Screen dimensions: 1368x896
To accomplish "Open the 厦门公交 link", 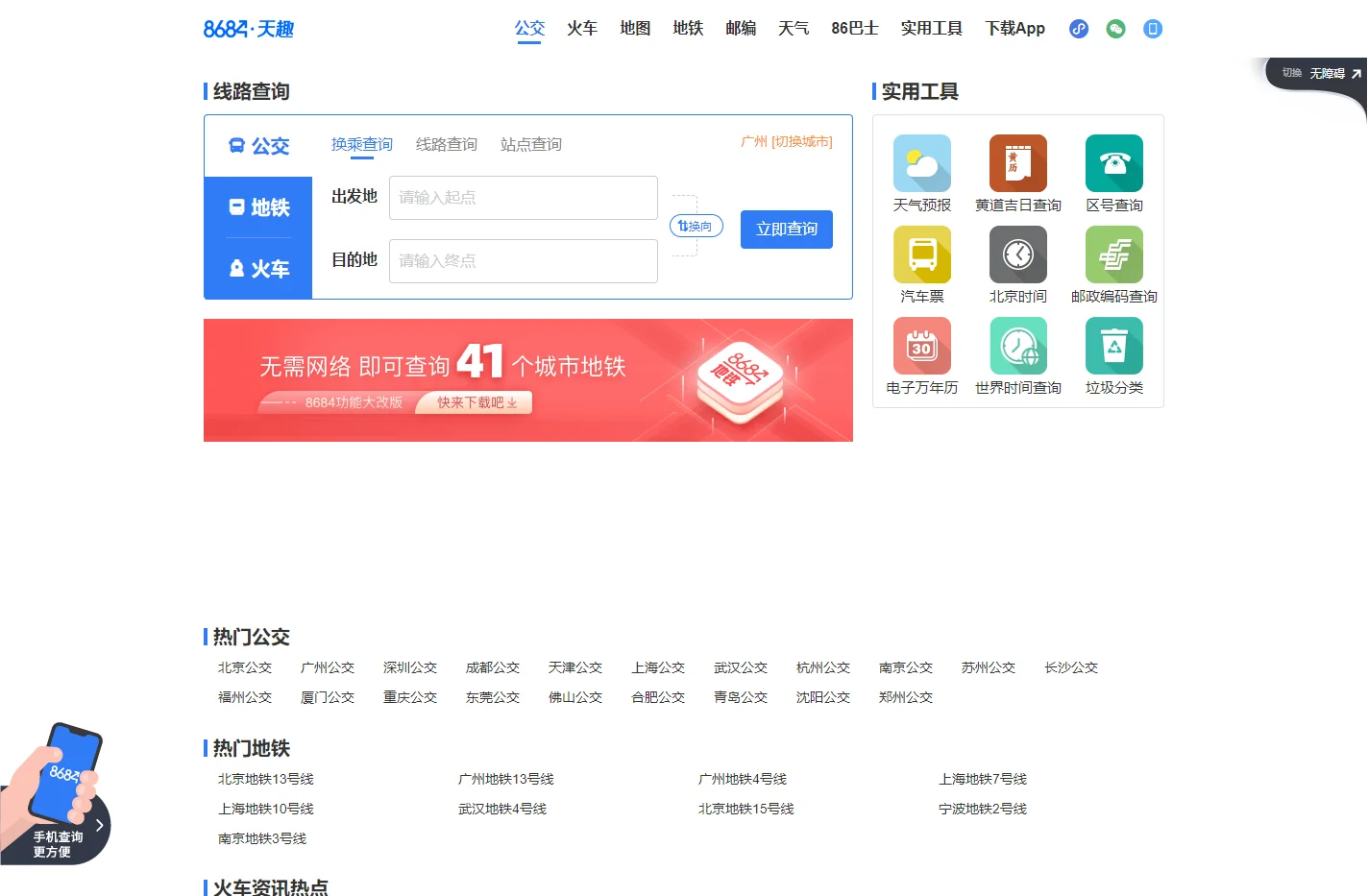I will point(328,697).
